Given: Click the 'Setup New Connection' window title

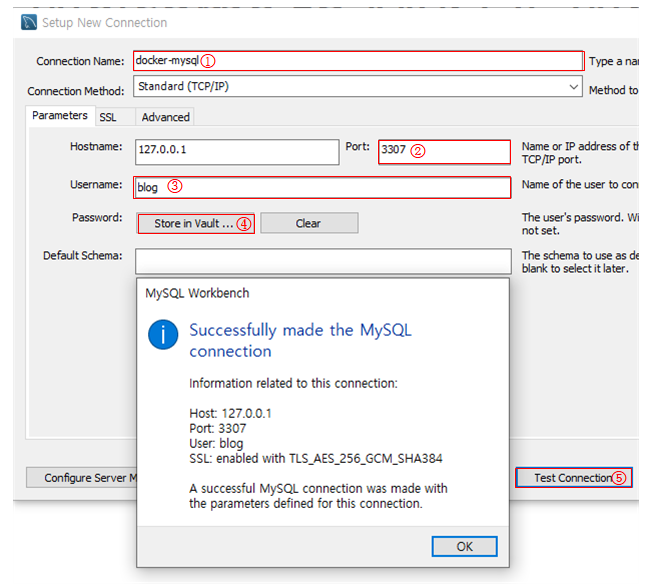Looking at the screenshot, I should click(x=105, y=23).
